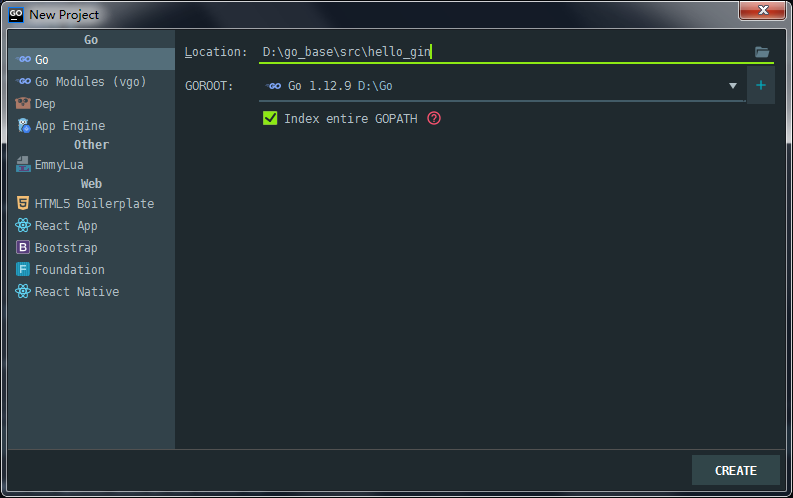The height and width of the screenshot is (498, 793).
Task: Open help for Index entire GOPATH
Action: (434, 118)
